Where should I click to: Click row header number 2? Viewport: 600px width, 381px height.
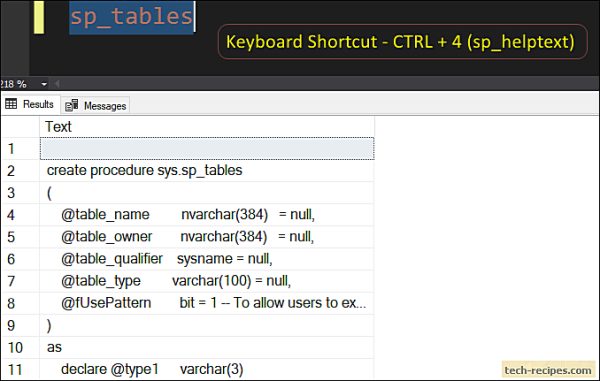click(x=20, y=171)
